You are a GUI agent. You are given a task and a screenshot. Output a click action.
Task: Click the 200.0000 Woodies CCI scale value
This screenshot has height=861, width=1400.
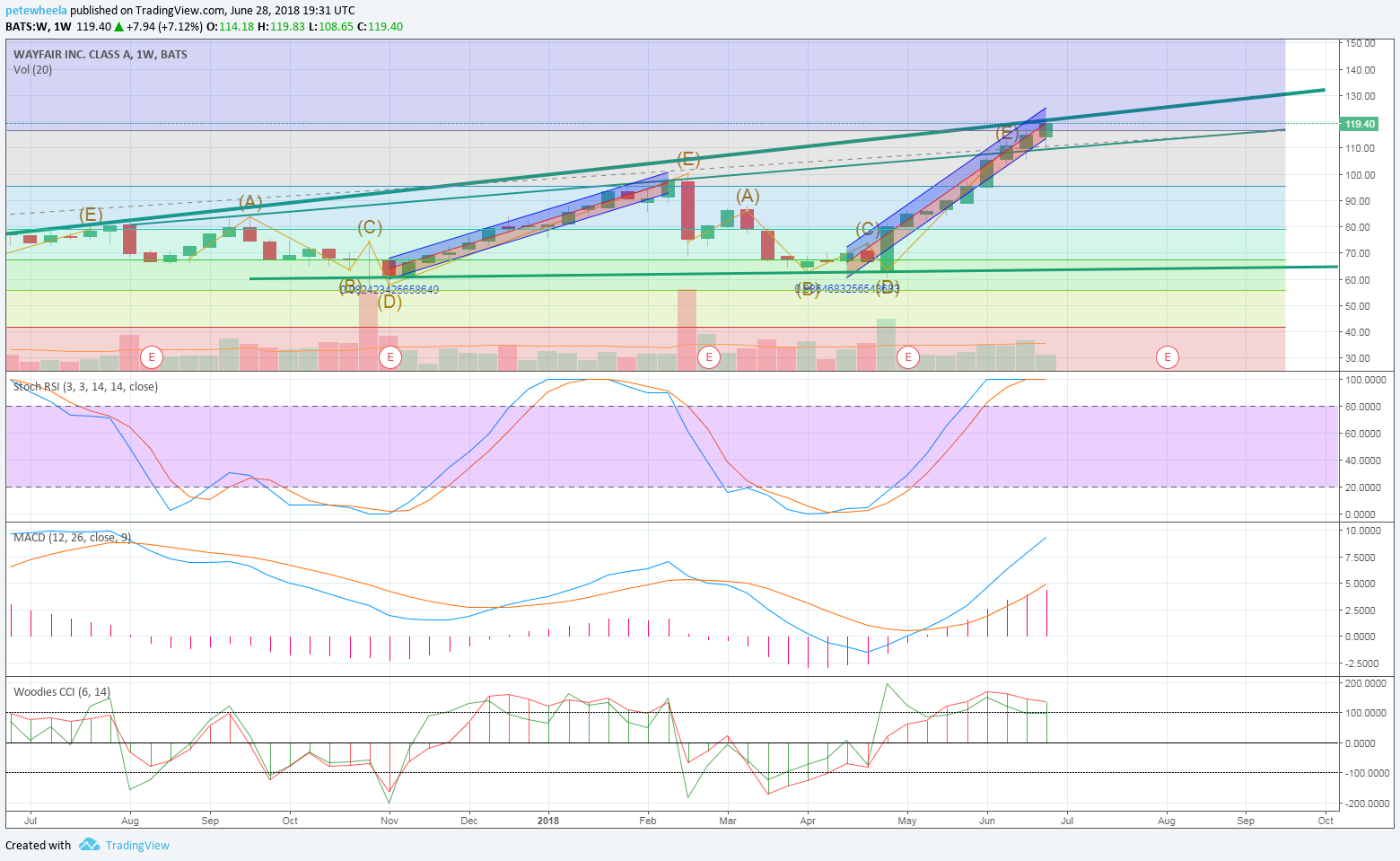point(1365,683)
